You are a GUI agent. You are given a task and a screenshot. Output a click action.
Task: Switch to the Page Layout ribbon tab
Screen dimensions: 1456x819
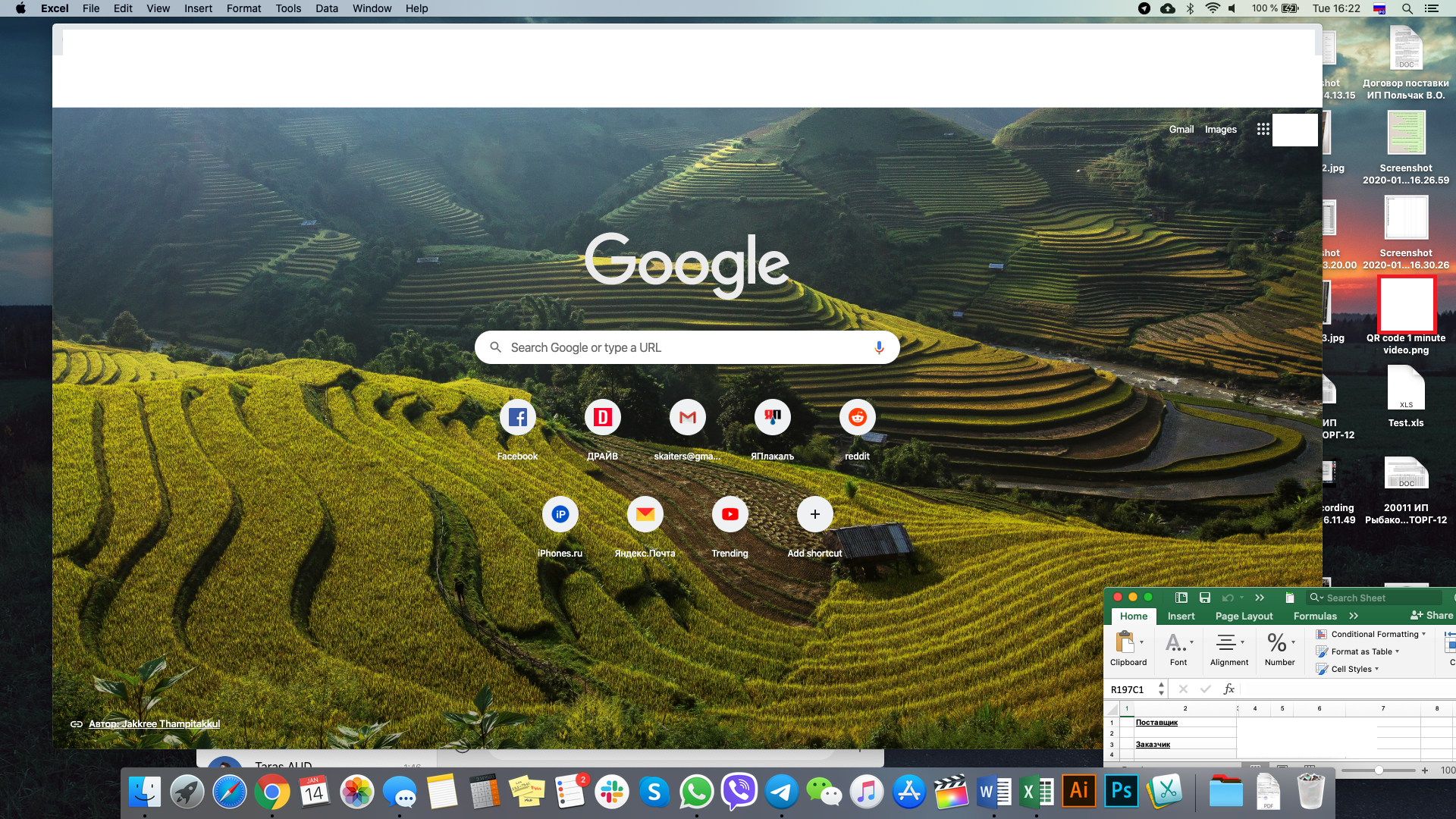(x=1244, y=616)
